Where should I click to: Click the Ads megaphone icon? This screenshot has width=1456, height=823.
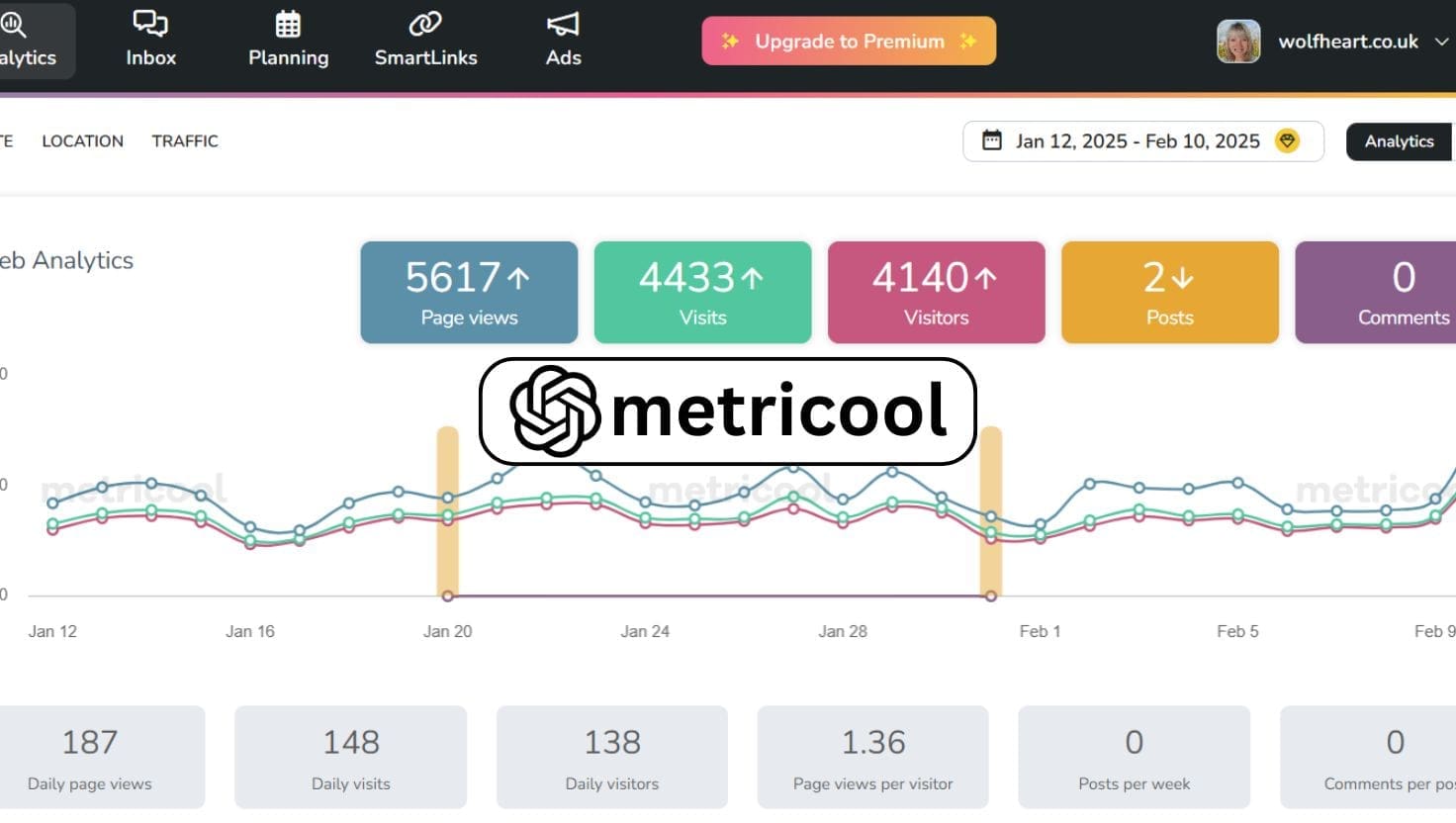click(563, 24)
